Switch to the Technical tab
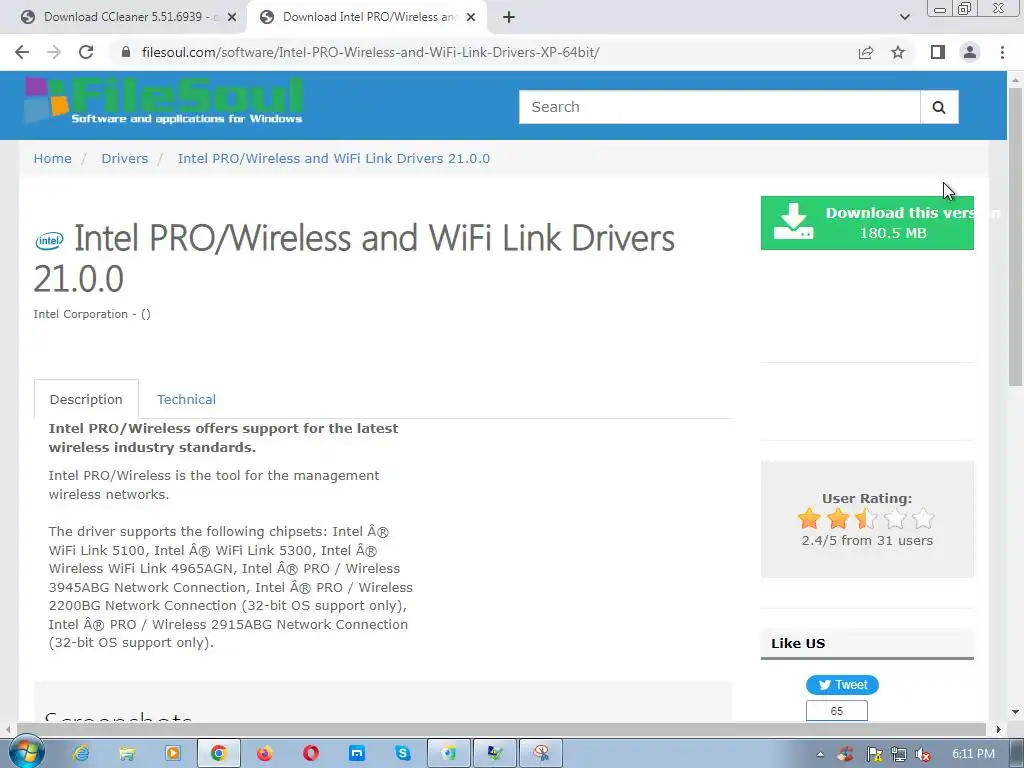 186,399
